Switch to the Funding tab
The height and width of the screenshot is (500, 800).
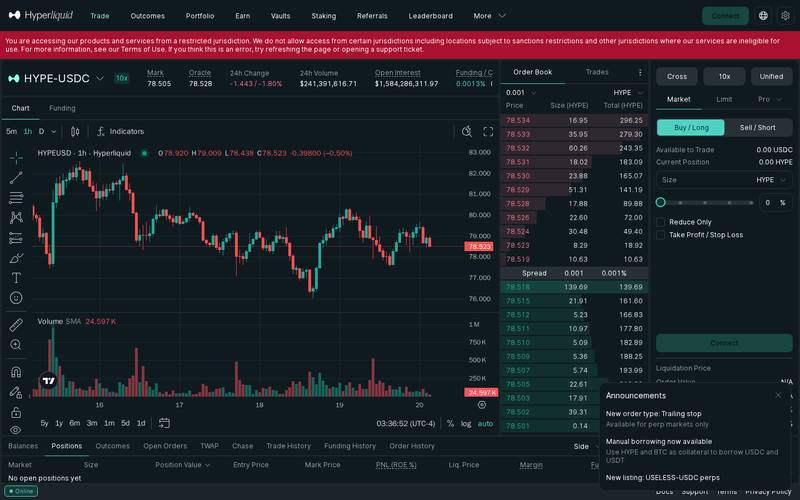[62, 108]
